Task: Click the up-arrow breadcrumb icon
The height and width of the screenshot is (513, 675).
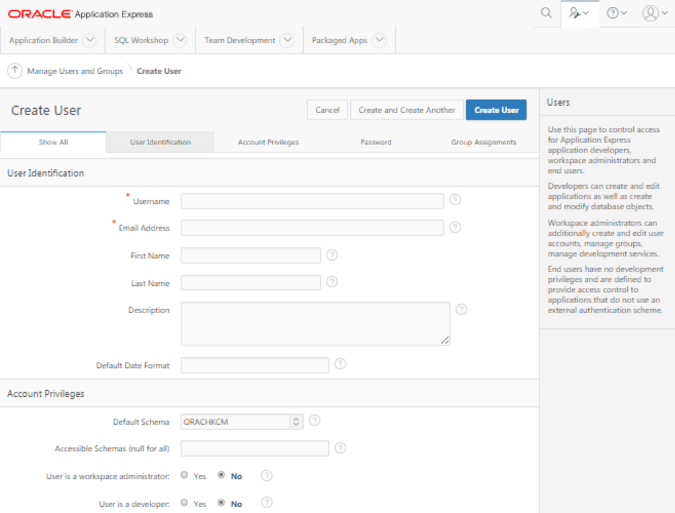Action: (15, 71)
